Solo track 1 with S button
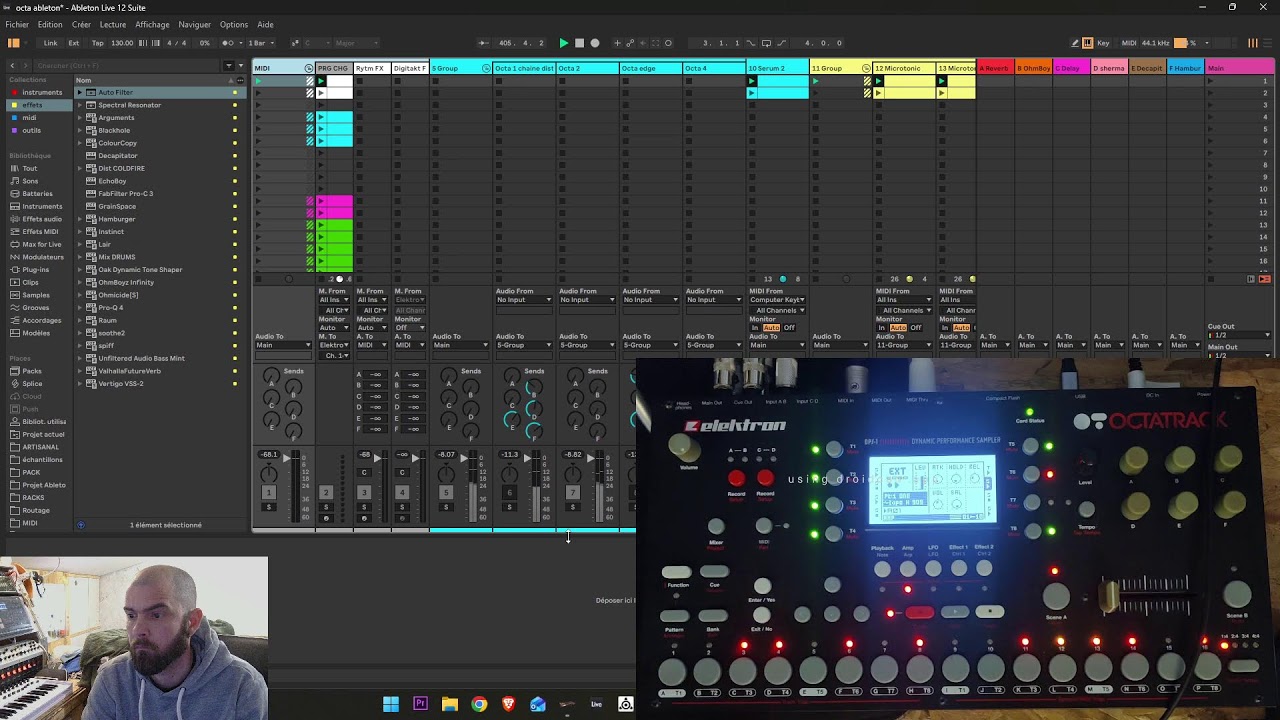Image resolution: width=1280 pixels, height=720 pixels. point(268,507)
